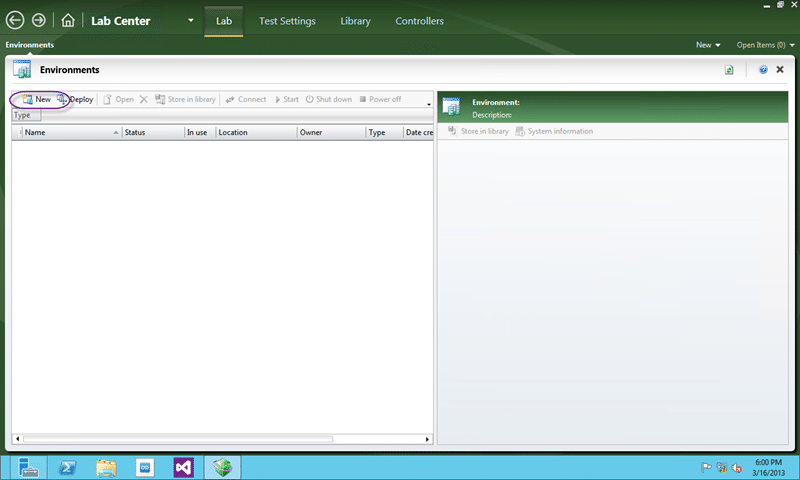Go forward with the forward arrow

[x=39, y=20]
